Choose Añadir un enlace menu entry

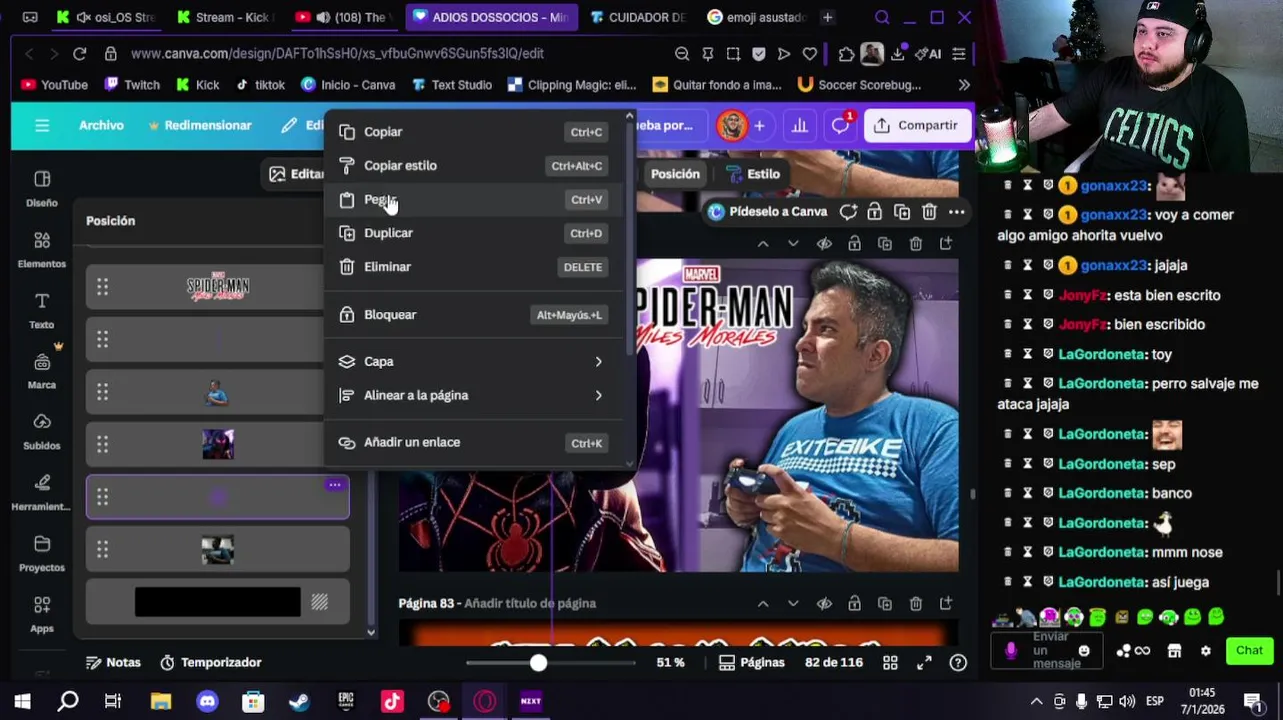pyautogui.click(x=475, y=442)
